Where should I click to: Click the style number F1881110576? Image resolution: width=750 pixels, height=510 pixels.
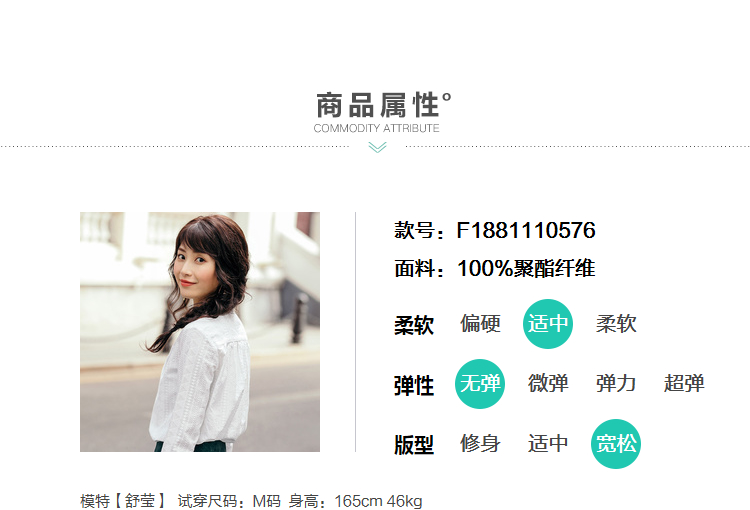point(526,230)
